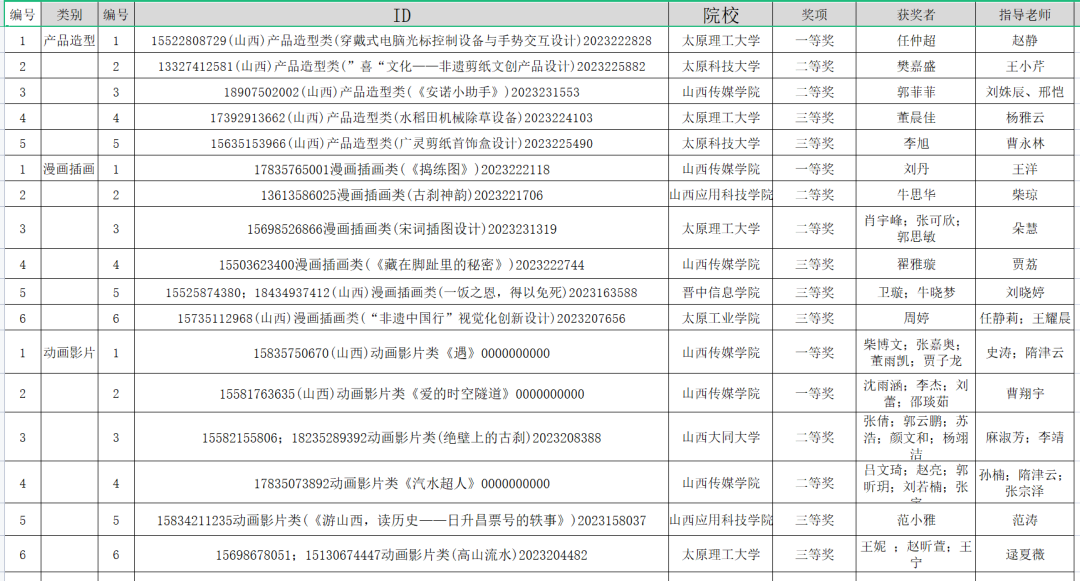Select school cell 晋中信息学院
The image size is (1080, 581).
click(720, 293)
